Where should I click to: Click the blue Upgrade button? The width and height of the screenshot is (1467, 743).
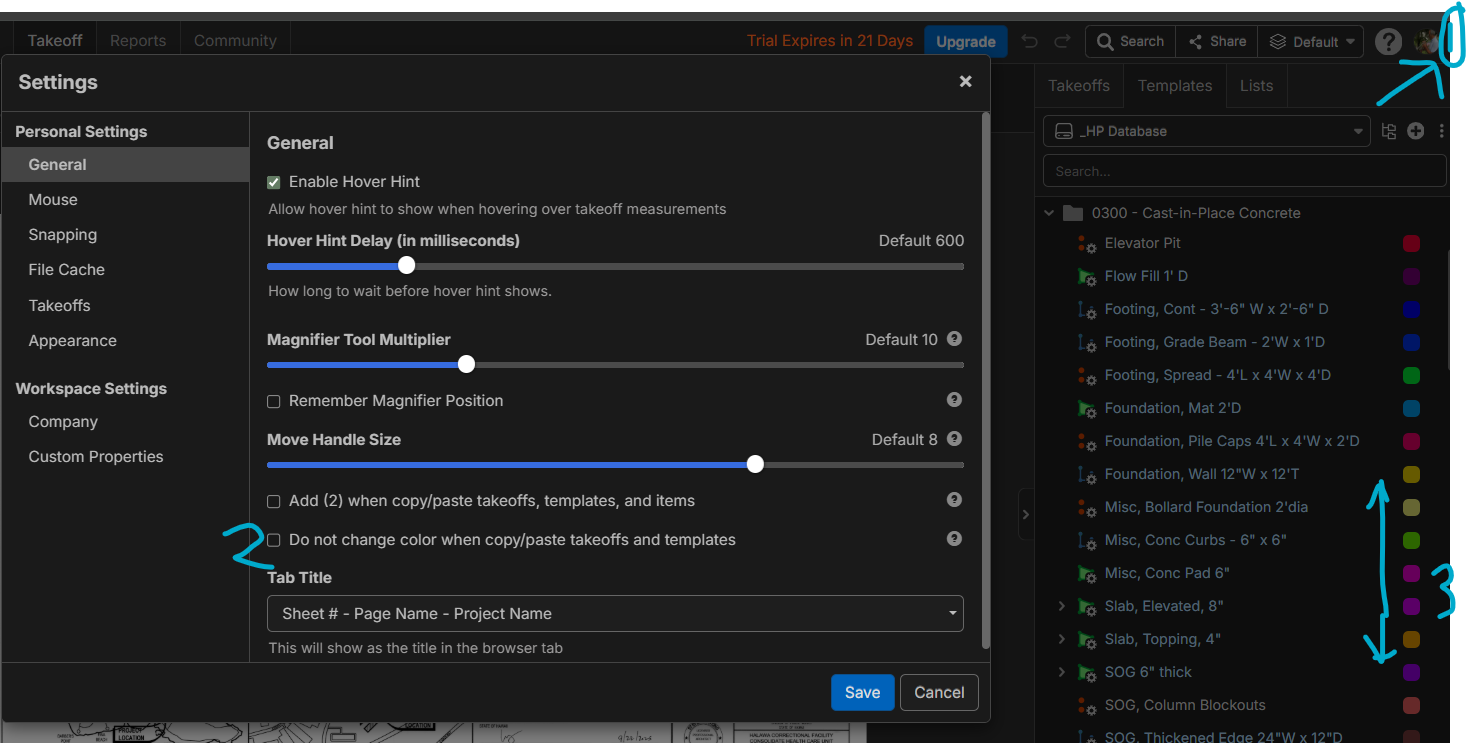coord(965,41)
